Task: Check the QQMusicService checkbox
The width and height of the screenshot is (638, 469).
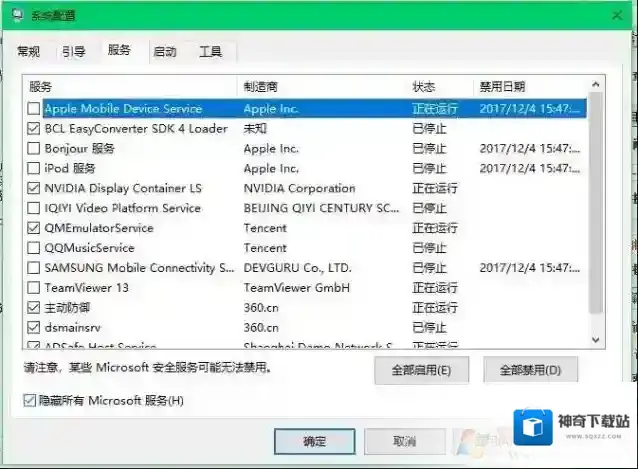Action: [x=34, y=248]
